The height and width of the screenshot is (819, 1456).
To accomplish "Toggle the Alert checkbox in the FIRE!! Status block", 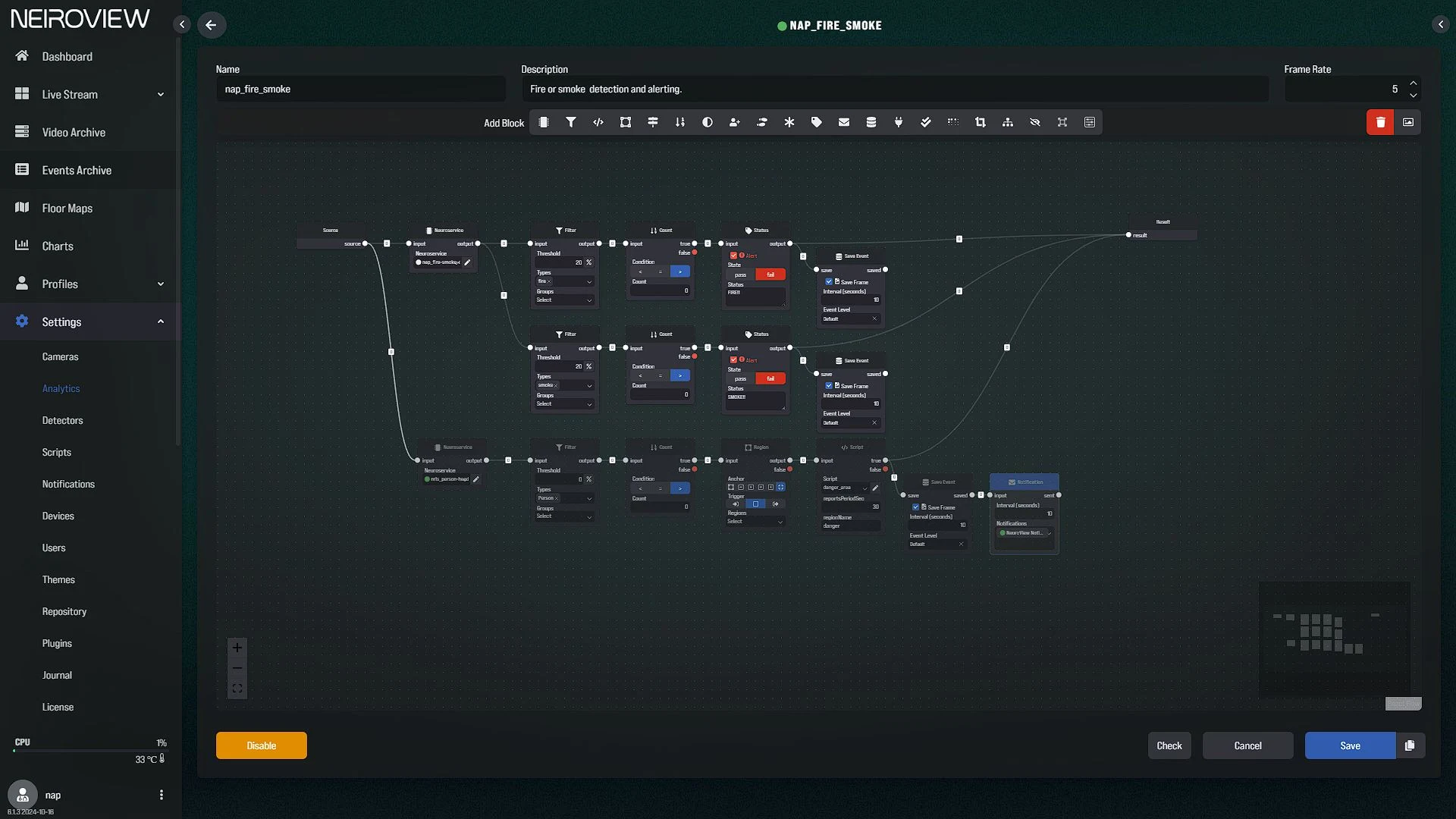I will [733, 256].
